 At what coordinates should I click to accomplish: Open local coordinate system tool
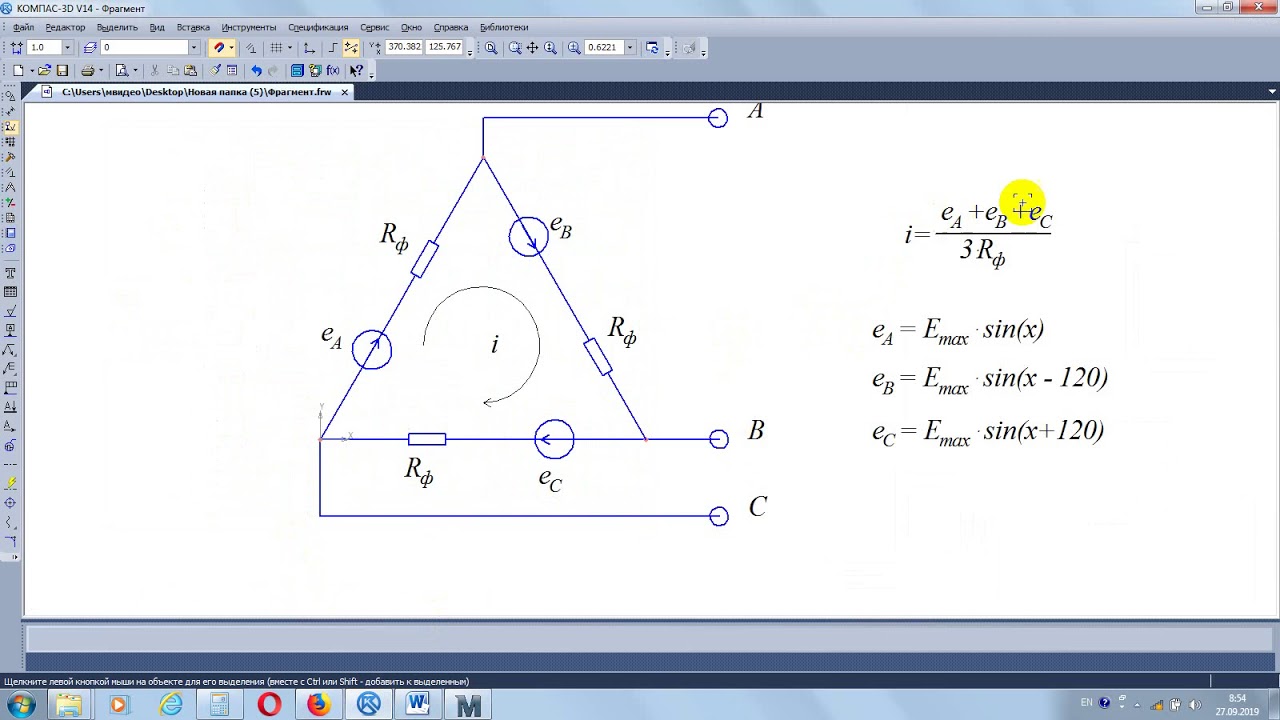tap(309, 47)
